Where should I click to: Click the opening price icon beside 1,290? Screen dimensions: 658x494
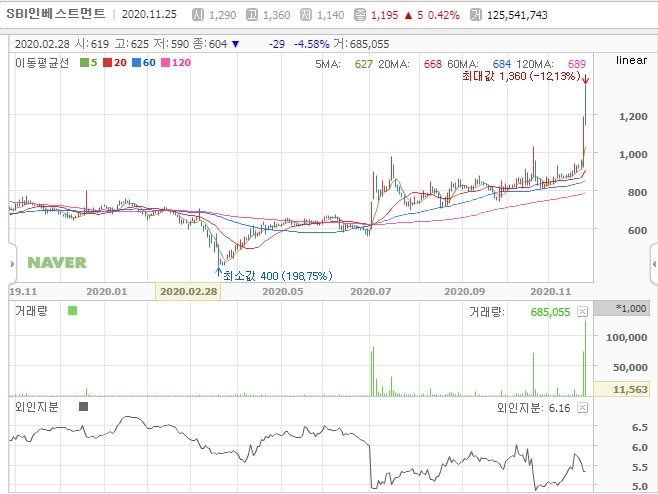[x=198, y=15]
